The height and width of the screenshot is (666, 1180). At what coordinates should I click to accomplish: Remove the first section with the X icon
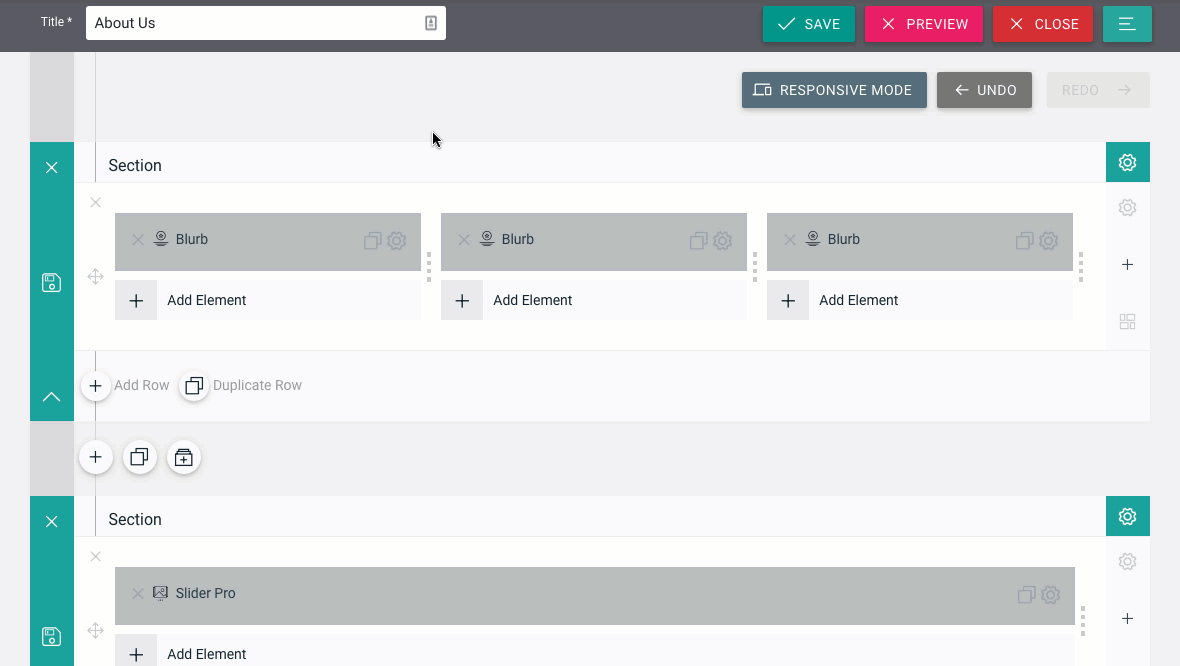tap(51, 167)
